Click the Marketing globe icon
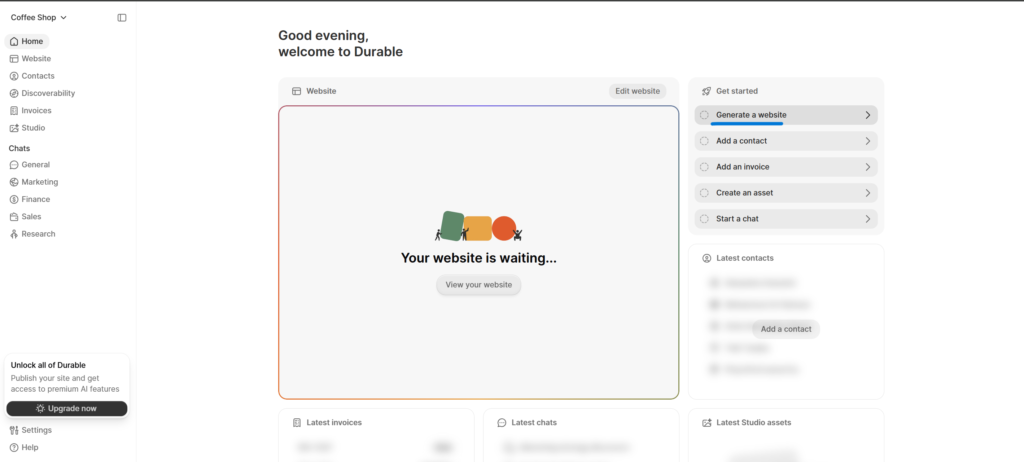The width and height of the screenshot is (1024, 462). click(14, 182)
